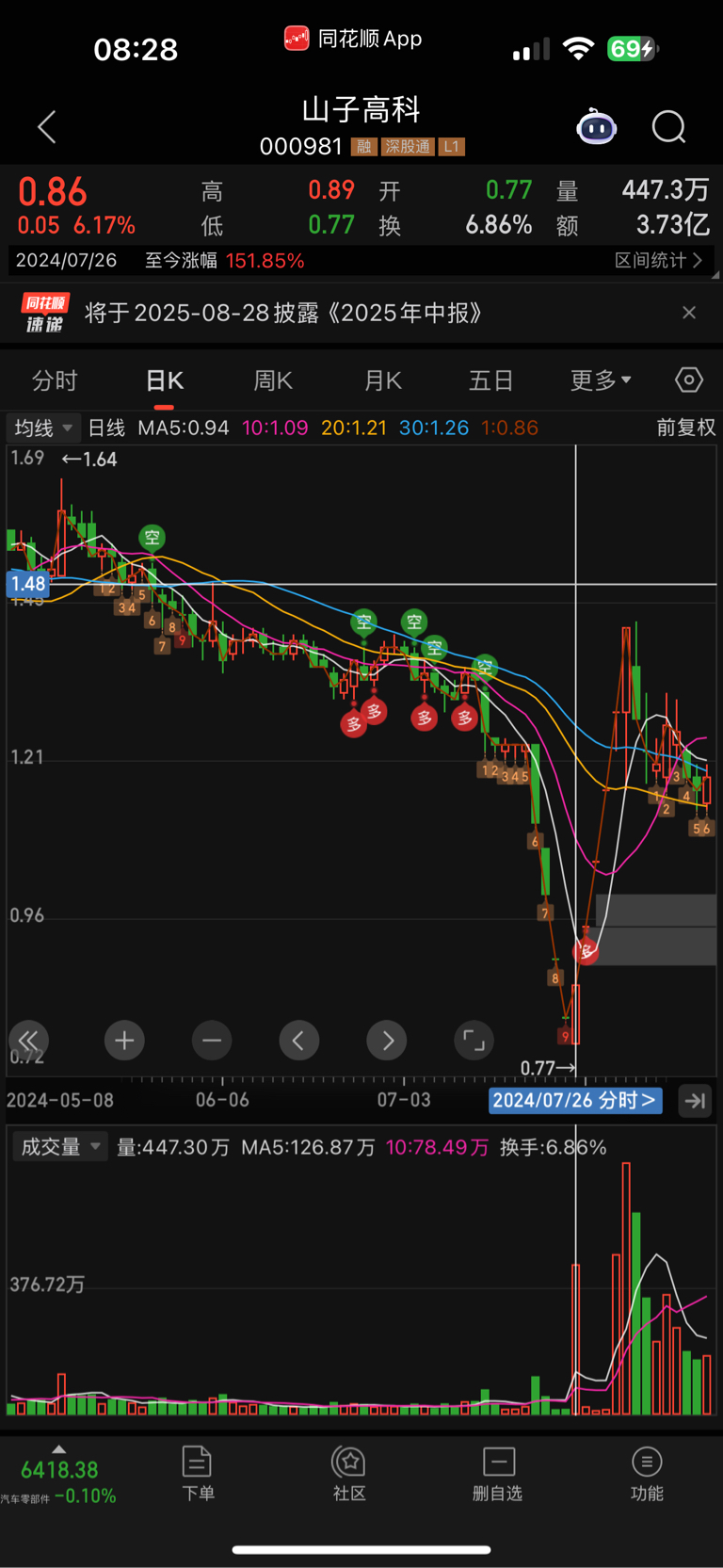Tap the 30:1.26 moving average value
This screenshot has height=1568, width=723.
pyautogui.click(x=434, y=428)
